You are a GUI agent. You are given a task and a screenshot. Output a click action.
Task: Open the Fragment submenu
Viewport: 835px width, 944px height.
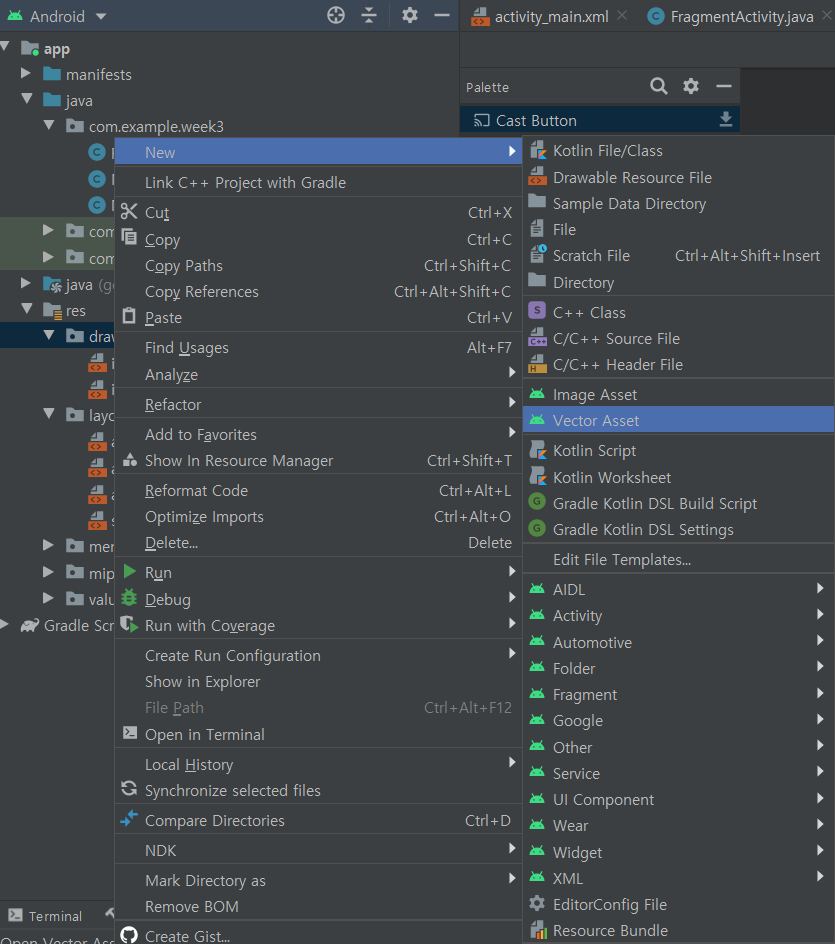coord(678,695)
